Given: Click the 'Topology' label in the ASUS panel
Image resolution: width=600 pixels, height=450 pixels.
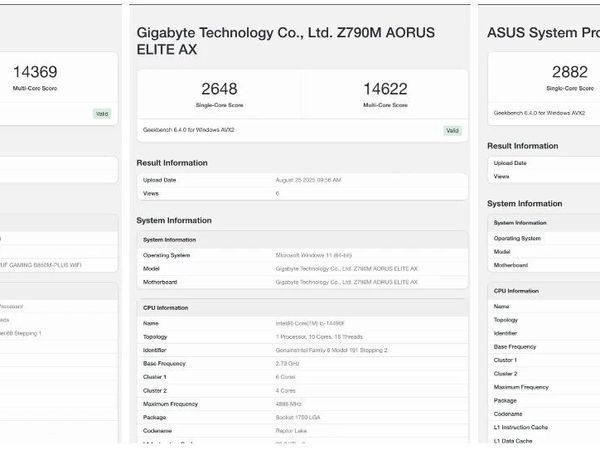Looking at the screenshot, I should 506,320.
